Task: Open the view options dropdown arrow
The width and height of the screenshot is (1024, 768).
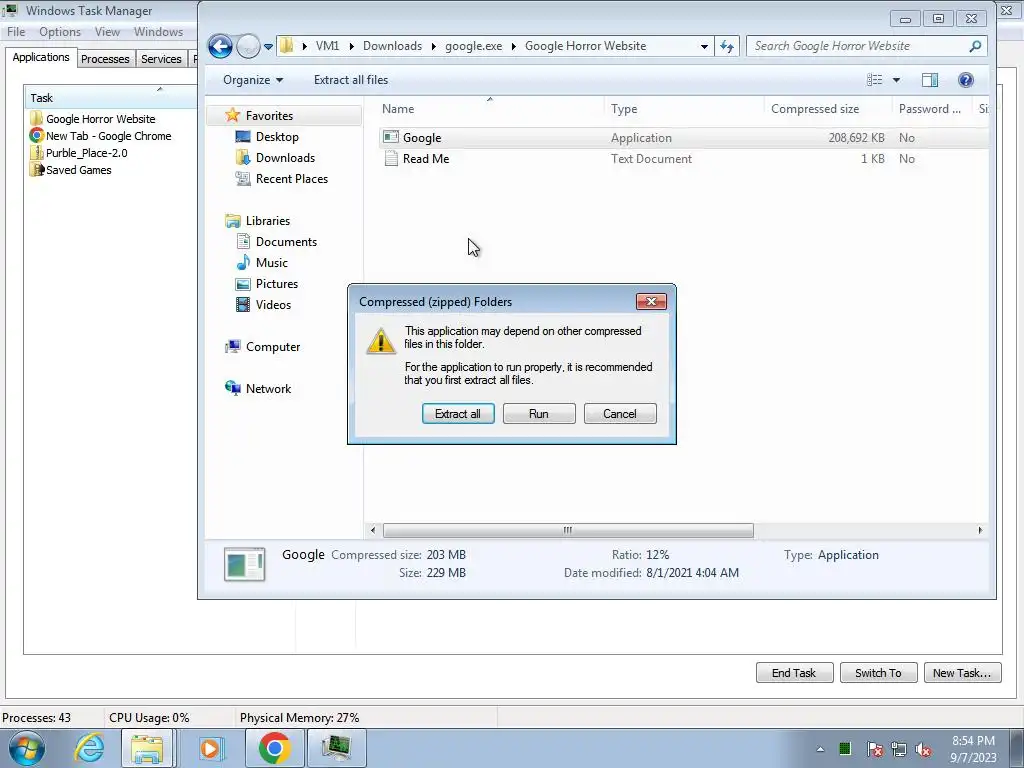Action: click(897, 80)
